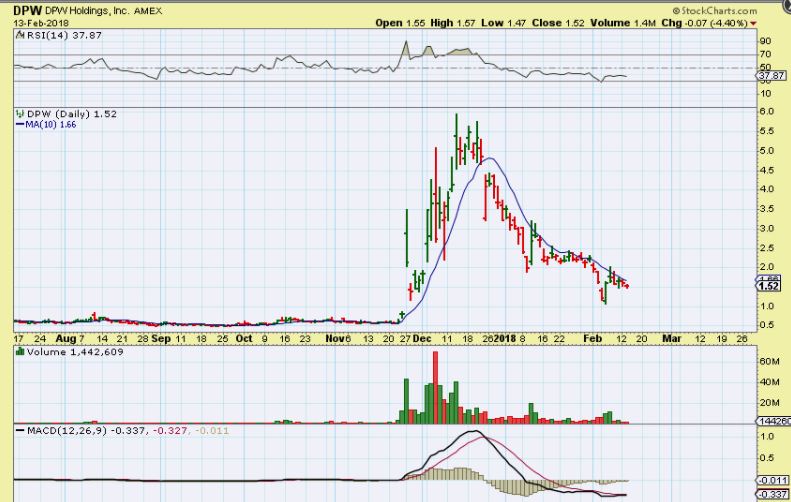Select the DPW (Daily) 1.52 legend
The height and width of the screenshot is (502, 791).
click(72, 114)
